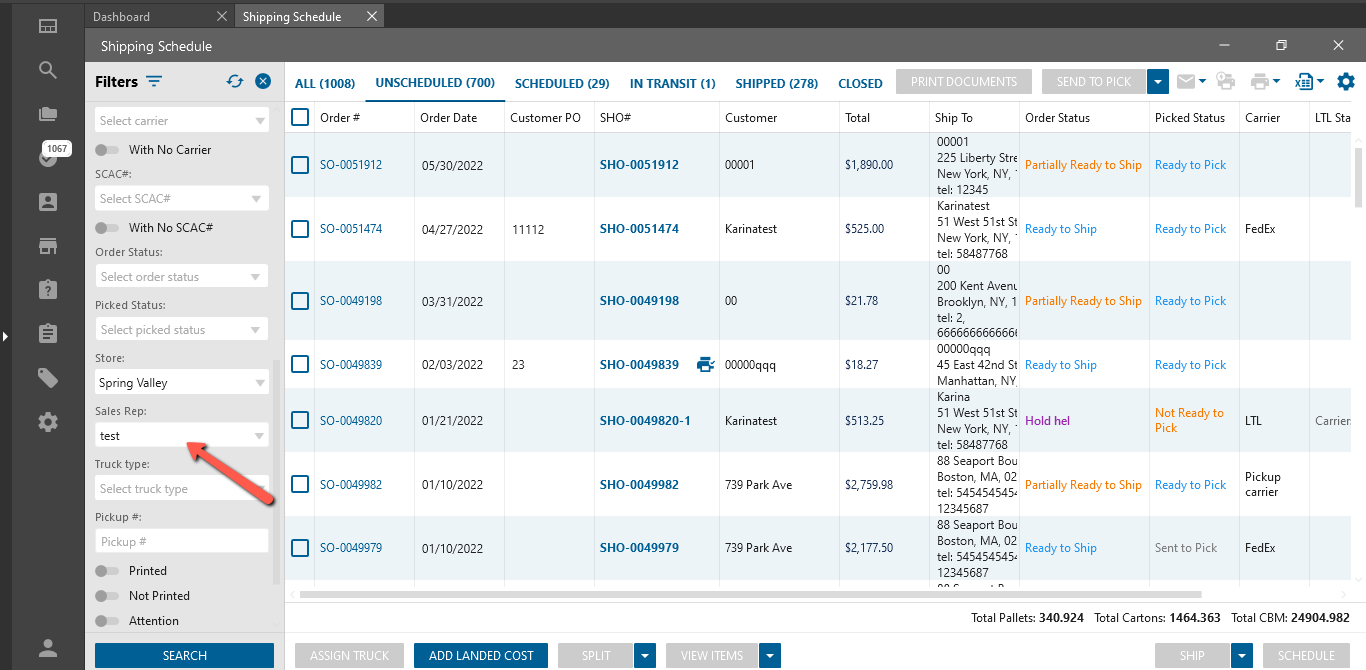Screen dimensions: 1366x670
Task: Click the ADD LANDED COST button
Action: (481, 656)
